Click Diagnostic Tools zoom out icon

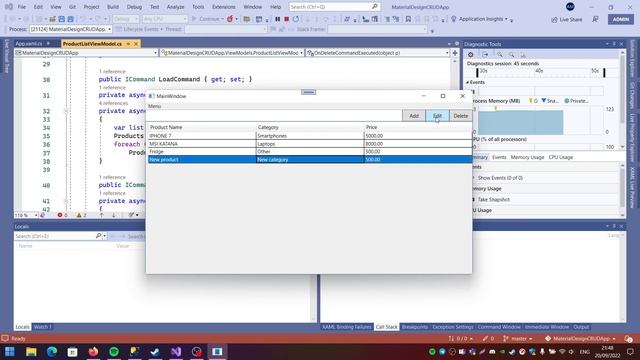(511, 54)
